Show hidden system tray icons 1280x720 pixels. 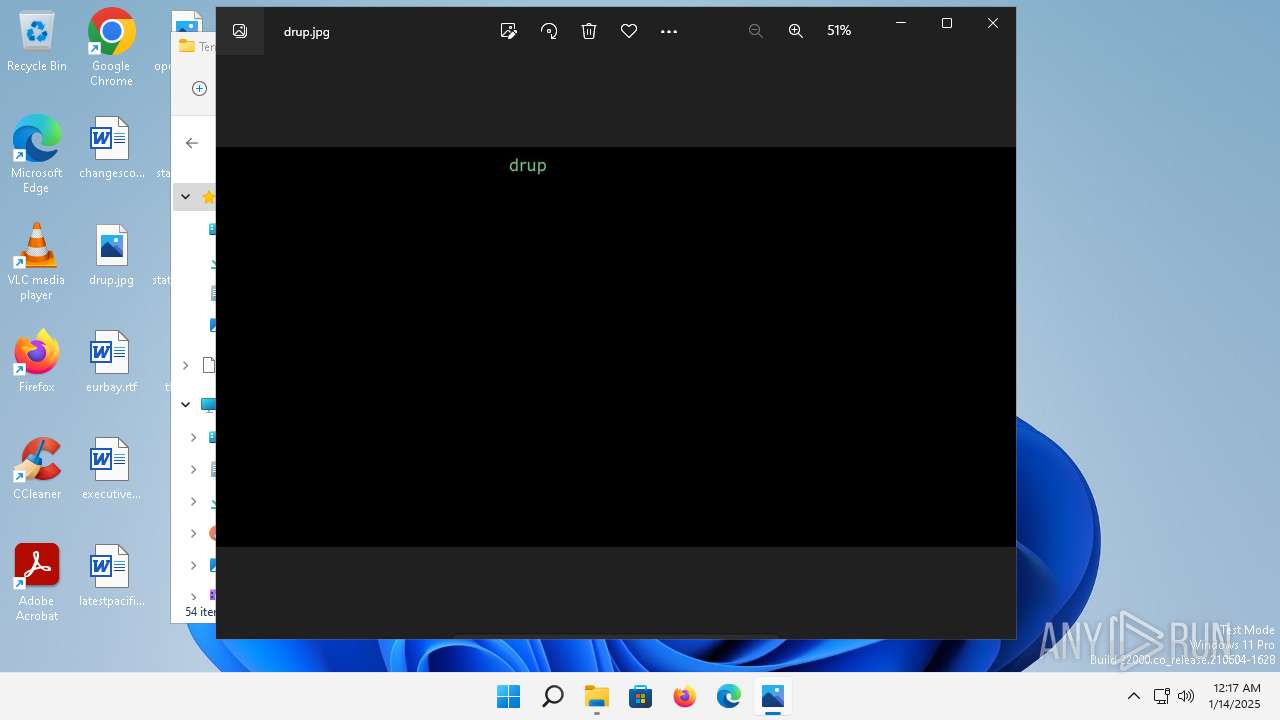1133,696
